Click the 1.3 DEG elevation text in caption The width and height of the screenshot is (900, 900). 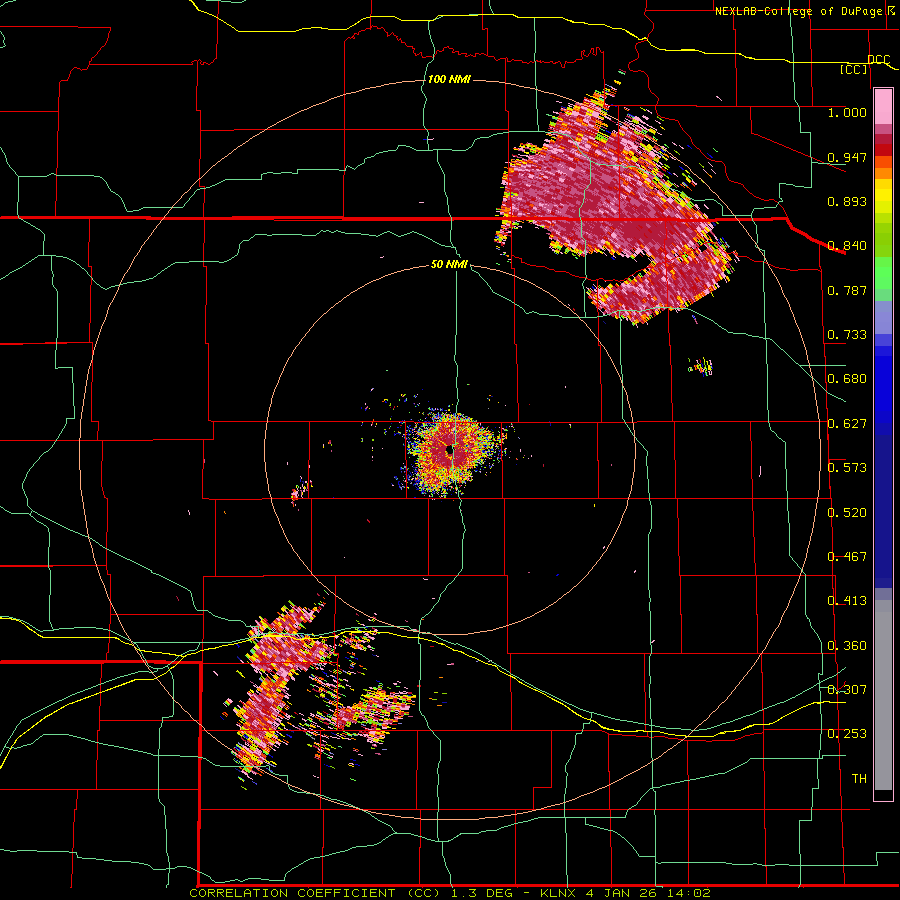point(482,893)
